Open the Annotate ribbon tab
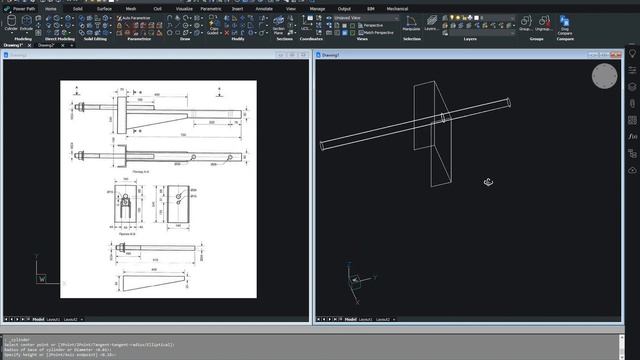Screen dimensions: 640x360 264,9
